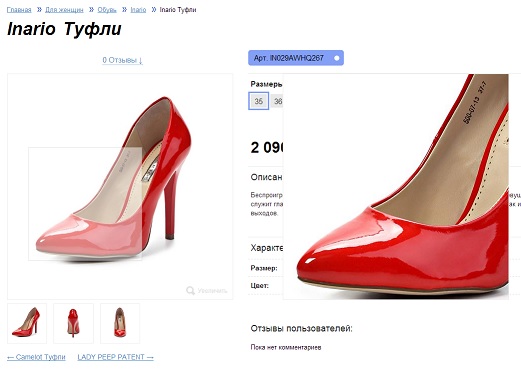Image resolution: width=521 pixels, height=370 pixels.
Task: Click the Inario Туфли page heading
Action: [64, 29]
